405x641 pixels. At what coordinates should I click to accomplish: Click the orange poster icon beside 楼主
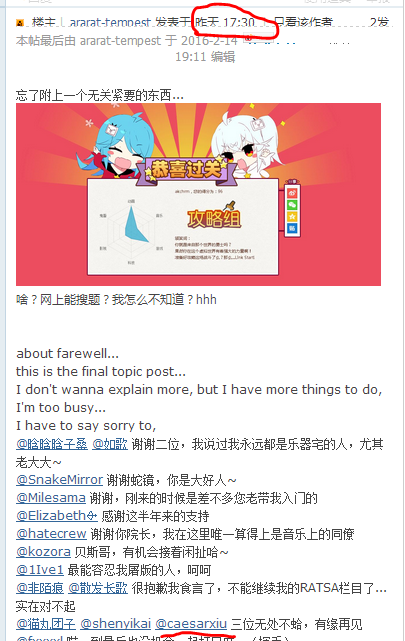coord(20,23)
